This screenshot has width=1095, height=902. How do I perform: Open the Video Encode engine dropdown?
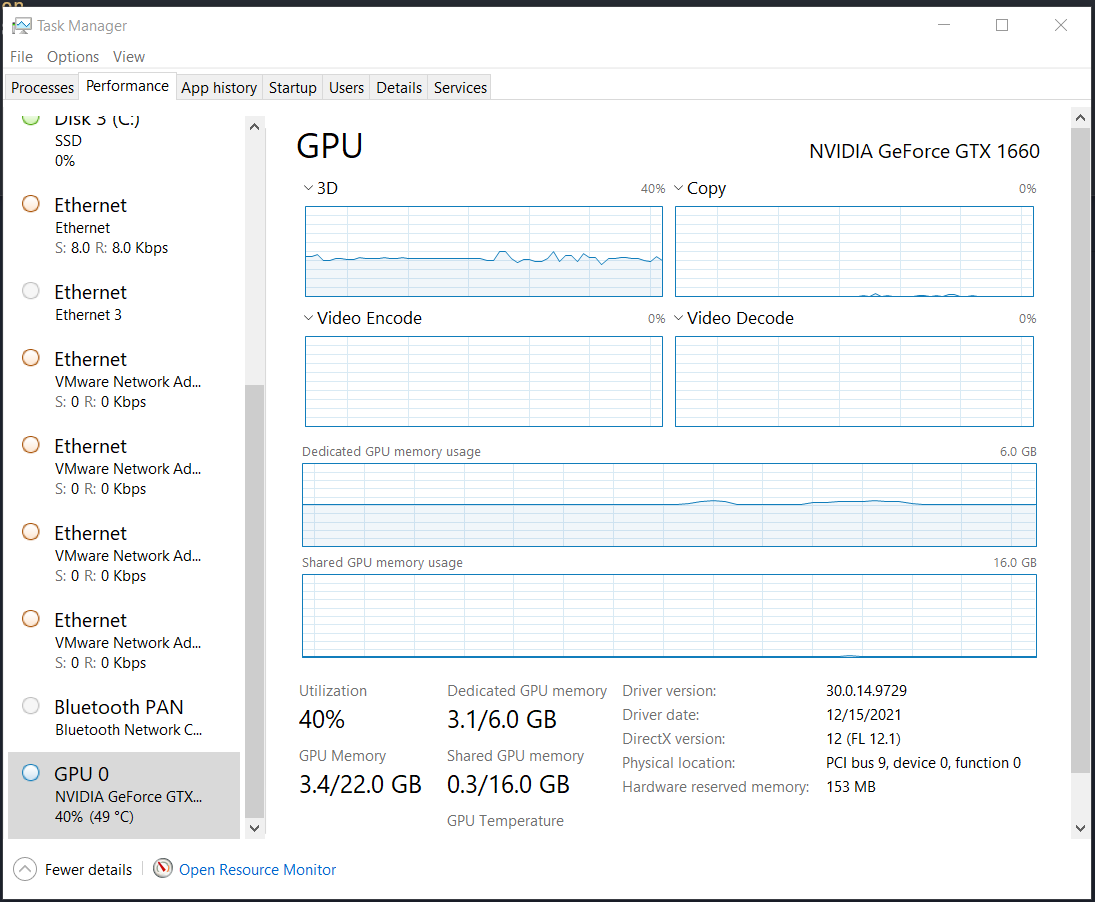tap(308, 318)
